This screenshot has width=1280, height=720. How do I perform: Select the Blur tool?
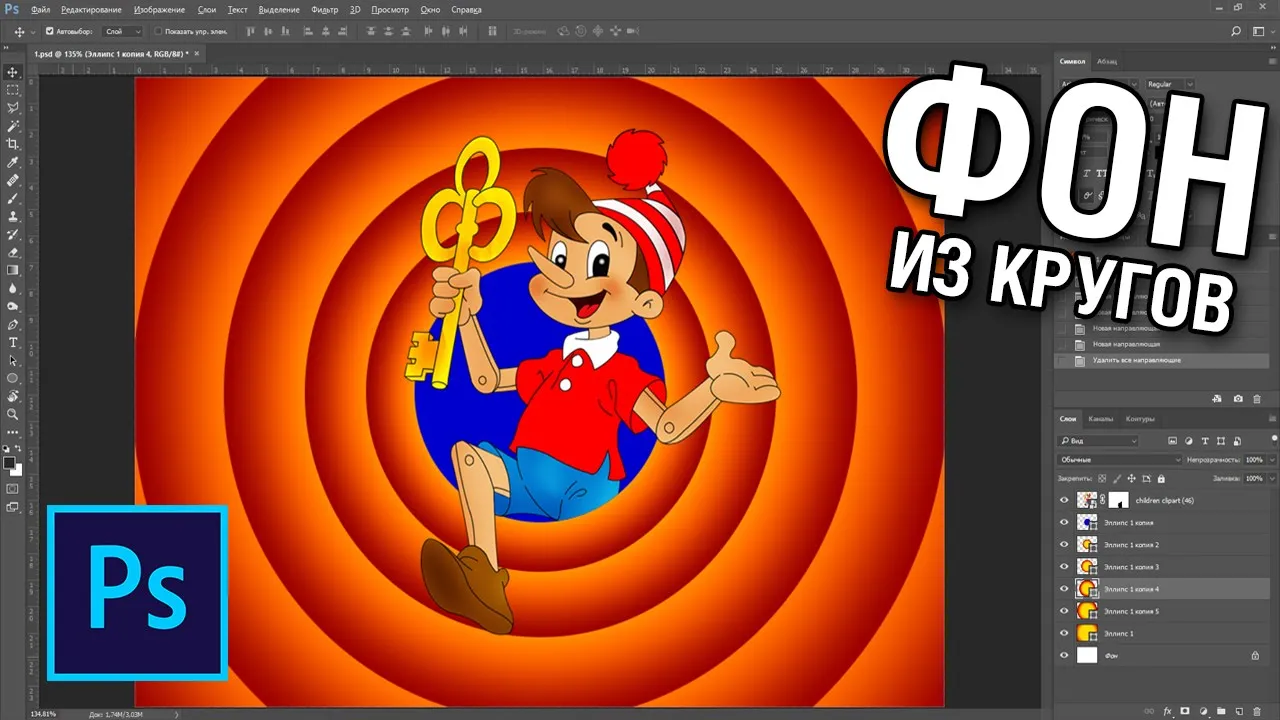click(13, 288)
